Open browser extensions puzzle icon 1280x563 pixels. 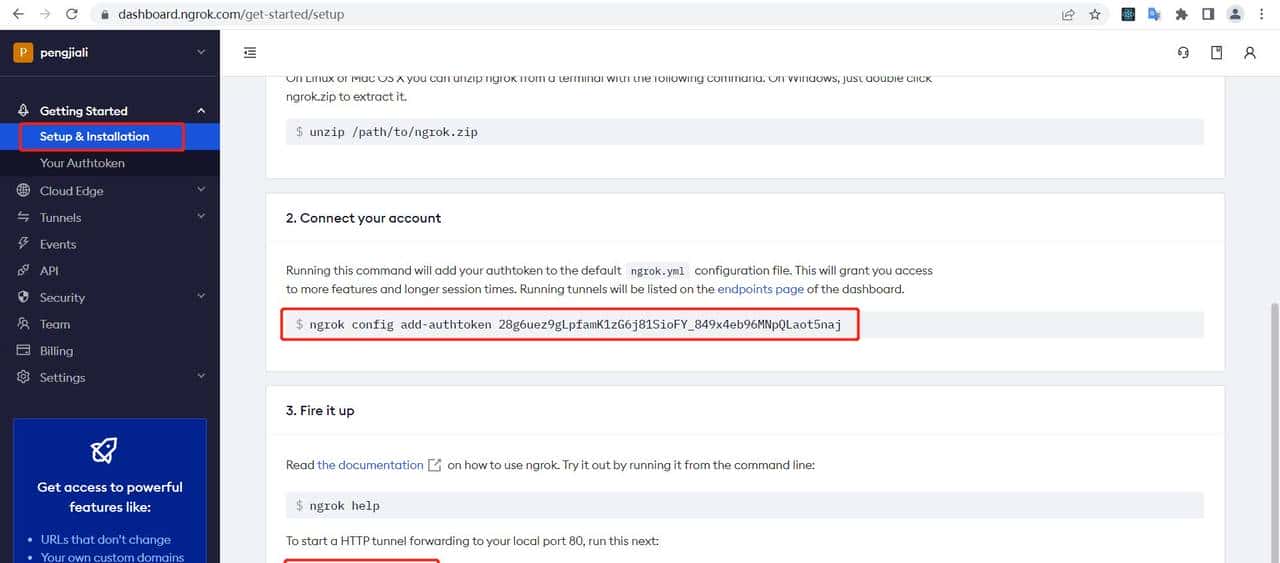coord(1181,14)
